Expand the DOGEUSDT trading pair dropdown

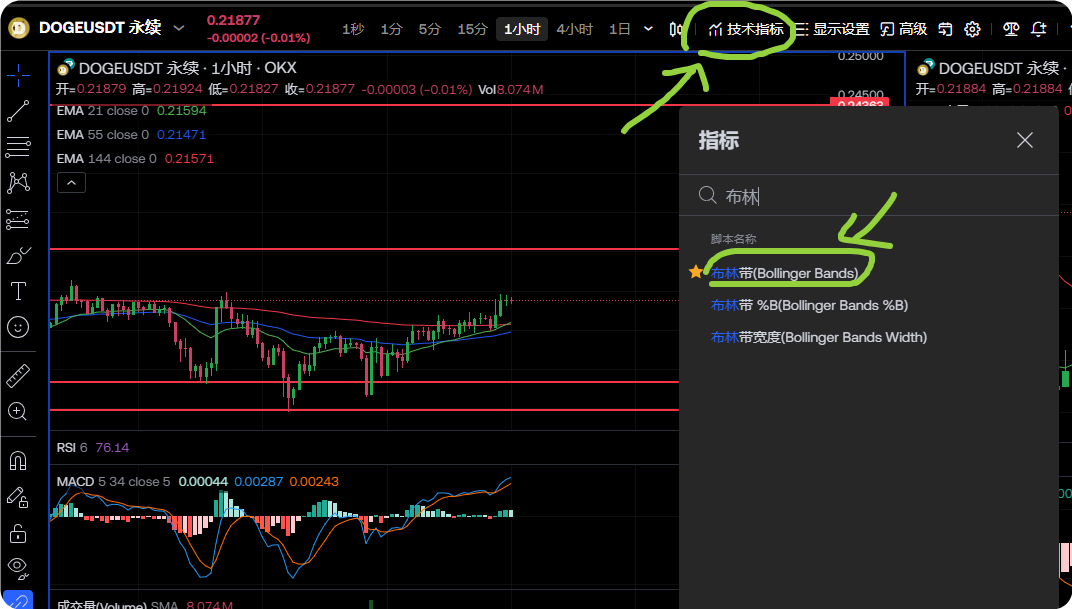click(179, 28)
